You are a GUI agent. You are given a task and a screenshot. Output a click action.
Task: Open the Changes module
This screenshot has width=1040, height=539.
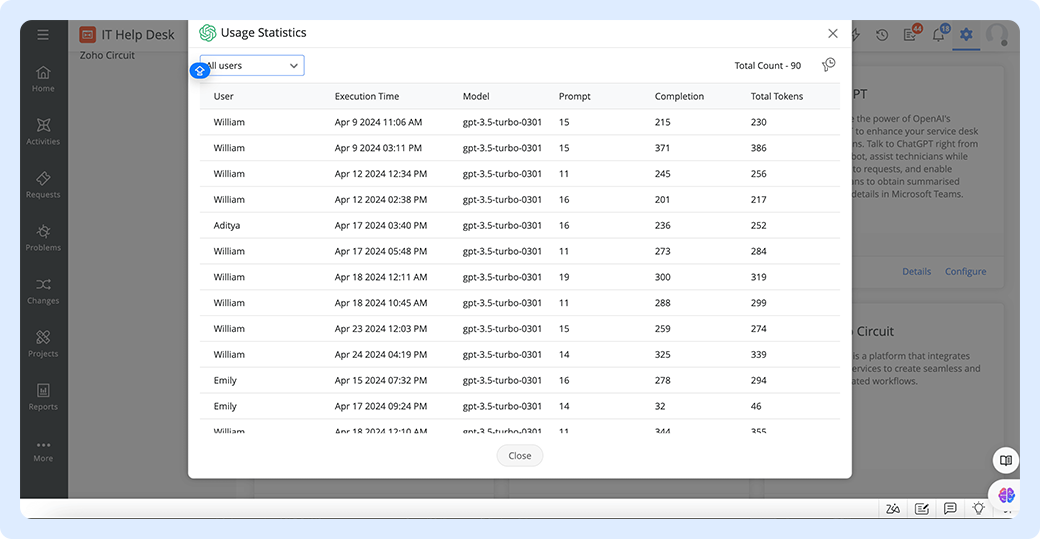coord(43,290)
